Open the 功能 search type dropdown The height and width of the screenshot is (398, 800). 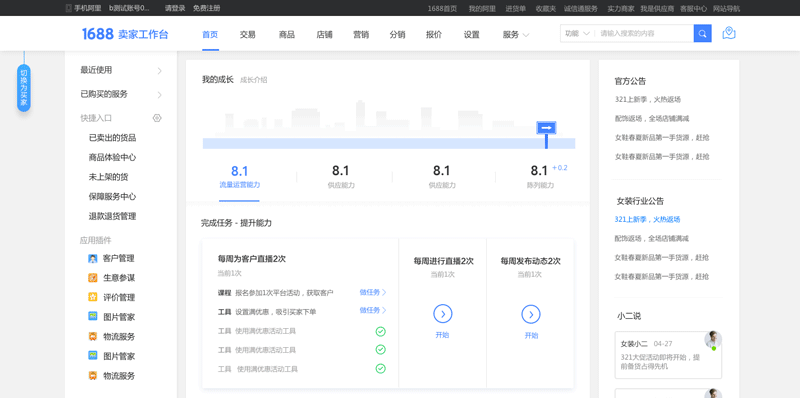coord(577,34)
